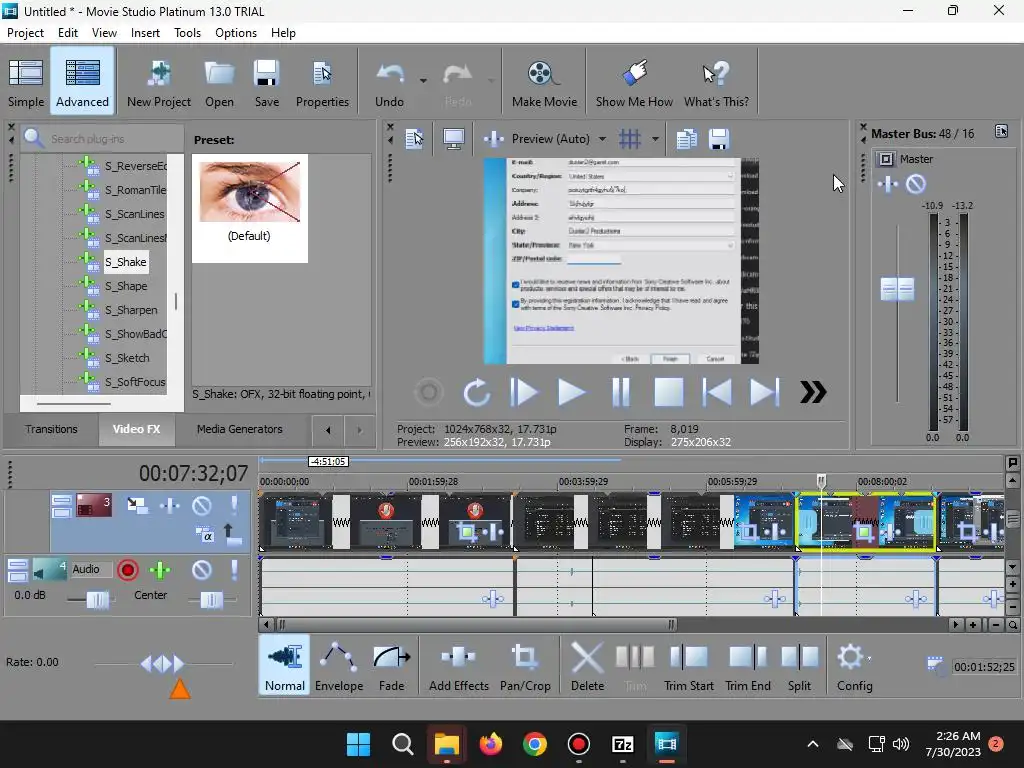Click Play From Start
This screenshot has height=768, width=1024.
tap(524, 392)
